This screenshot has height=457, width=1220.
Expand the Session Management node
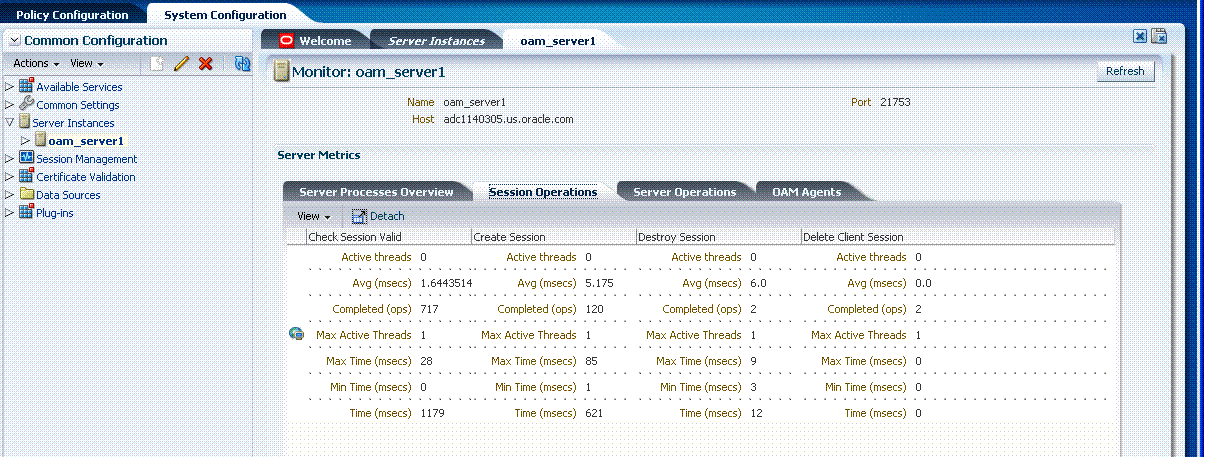10,159
